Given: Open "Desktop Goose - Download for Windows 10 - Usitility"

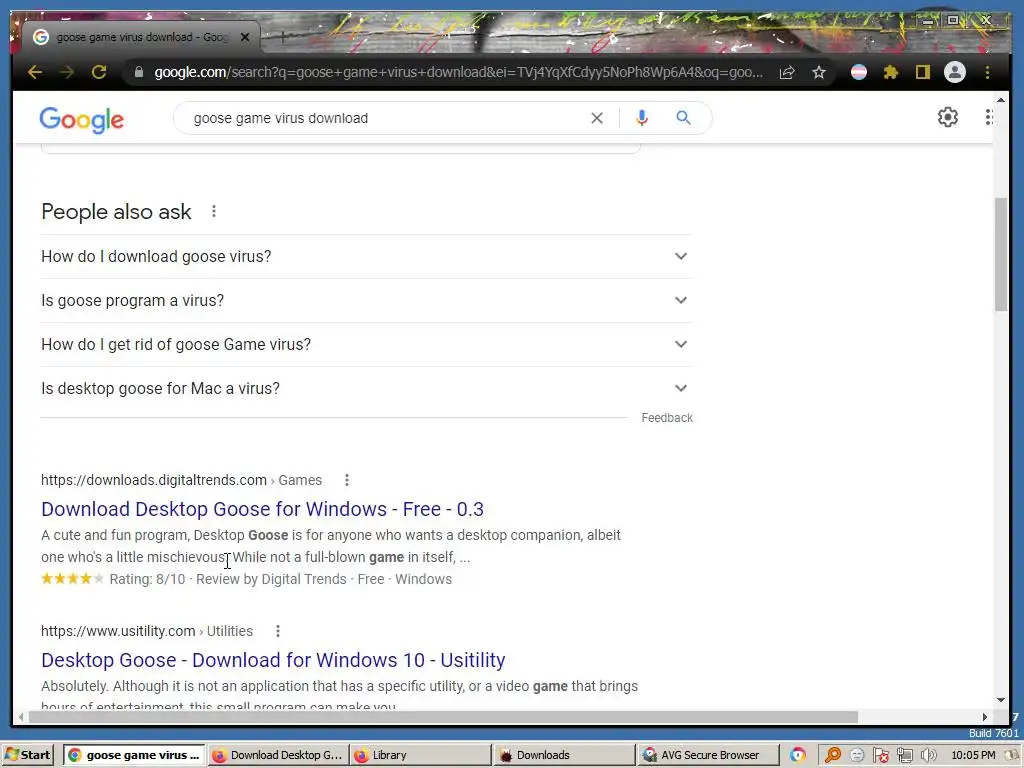Looking at the screenshot, I should pyautogui.click(x=273, y=660).
